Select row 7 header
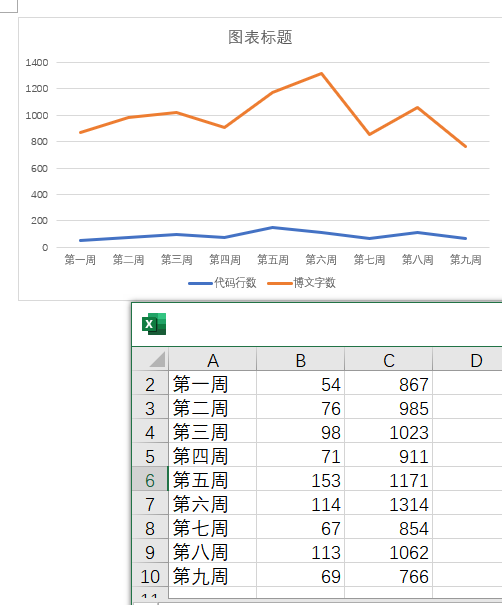Screen dimensions: 502x605 [150, 503]
